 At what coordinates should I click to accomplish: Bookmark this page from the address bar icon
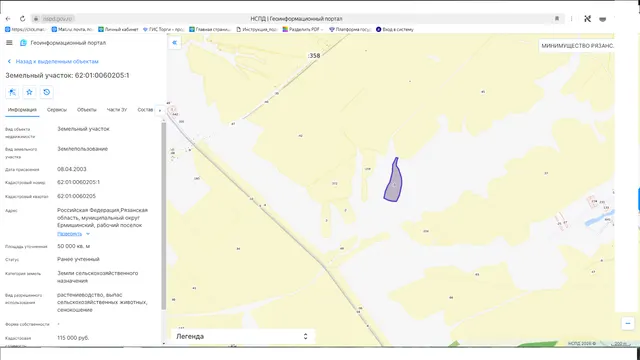click(557, 19)
